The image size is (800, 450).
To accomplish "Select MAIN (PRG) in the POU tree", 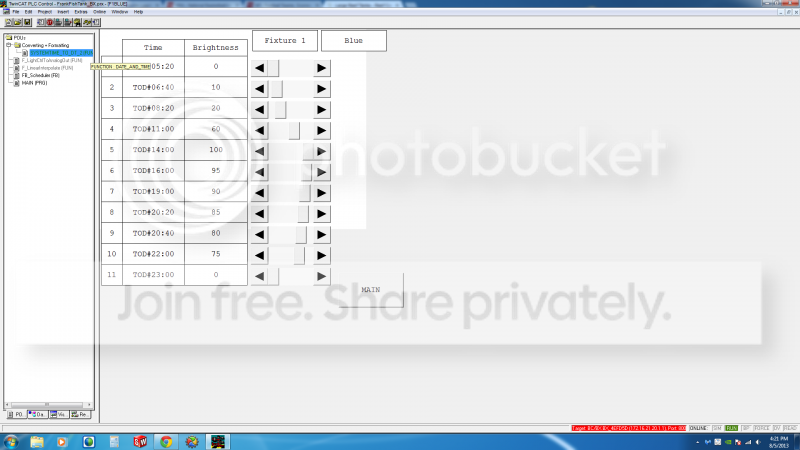I will [x=34, y=82].
